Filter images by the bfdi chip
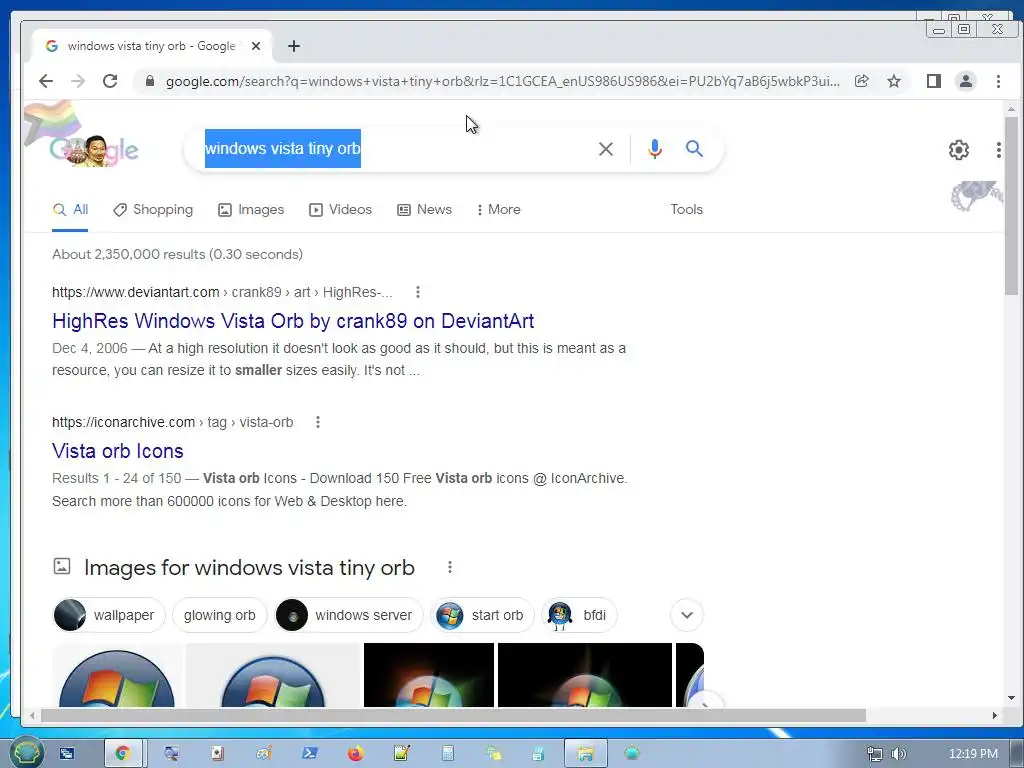The image size is (1024, 768). (579, 615)
